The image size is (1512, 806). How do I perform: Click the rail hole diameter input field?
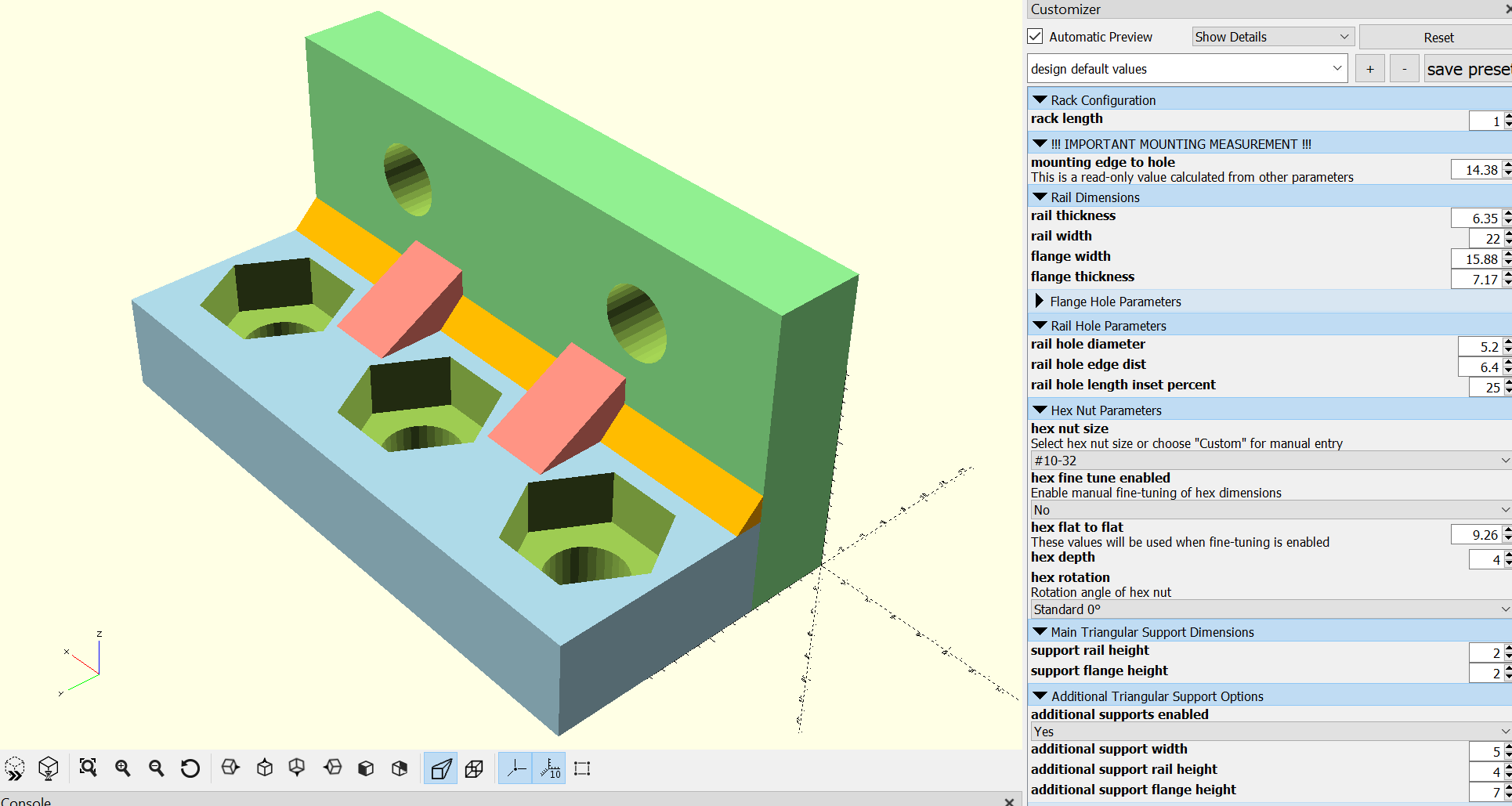pyautogui.click(x=1479, y=346)
